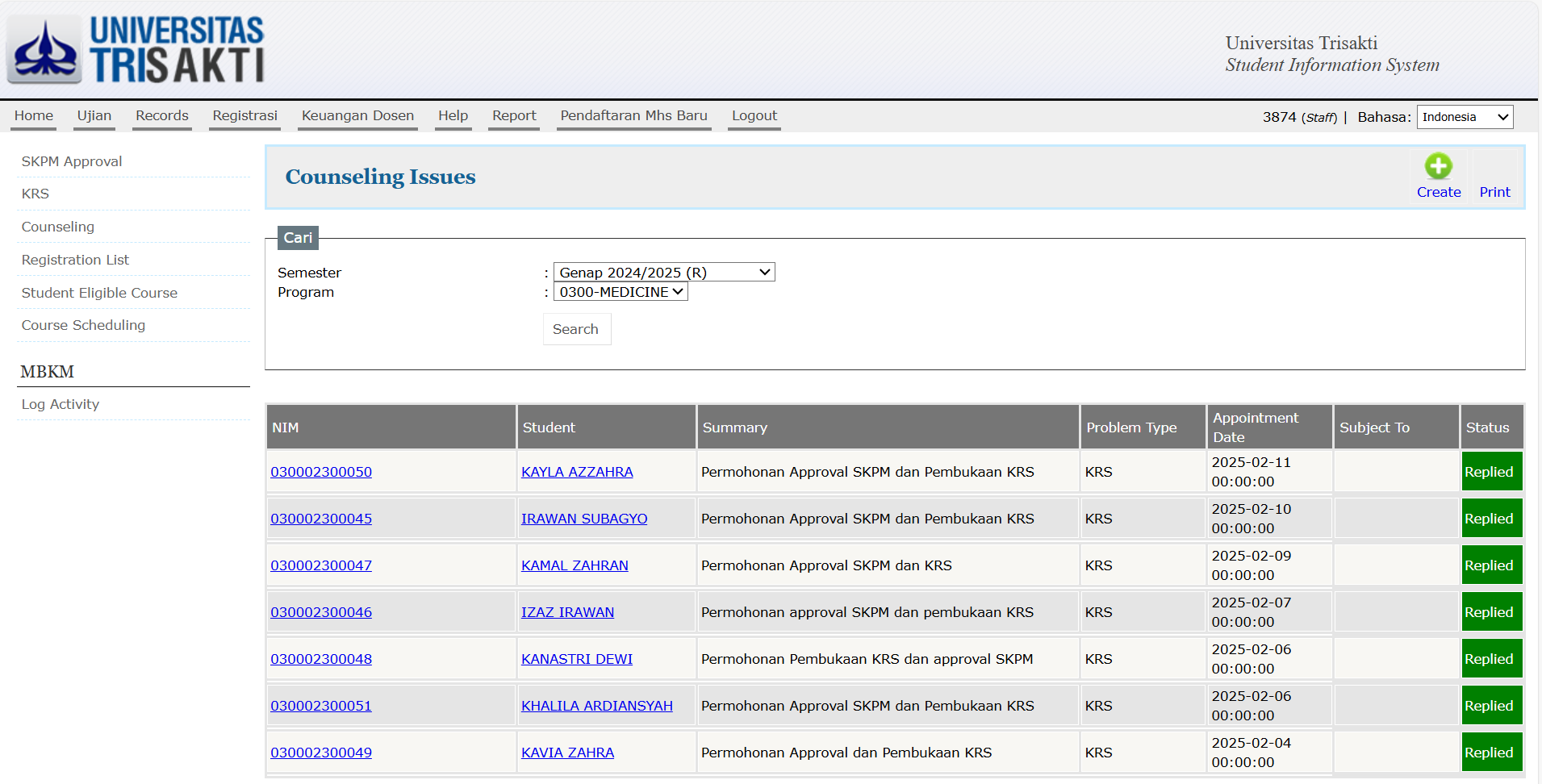Screen dimensions: 1542x784
Task: Go to Keuangan Dosen menu
Action: click(x=357, y=115)
